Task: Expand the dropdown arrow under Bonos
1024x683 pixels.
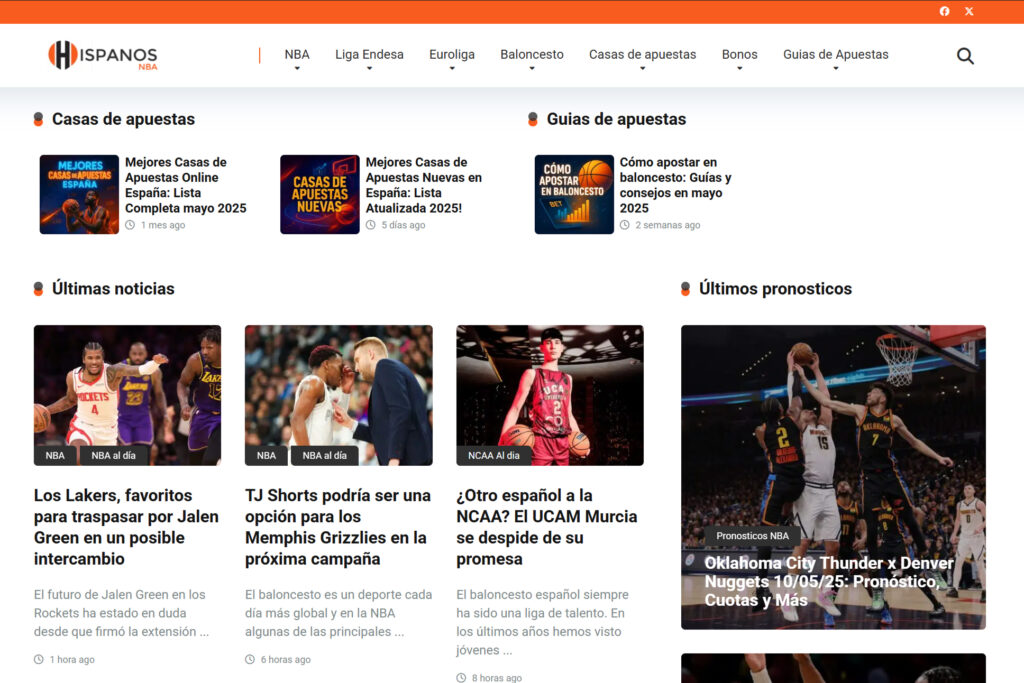Action: [x=739, y=69]
